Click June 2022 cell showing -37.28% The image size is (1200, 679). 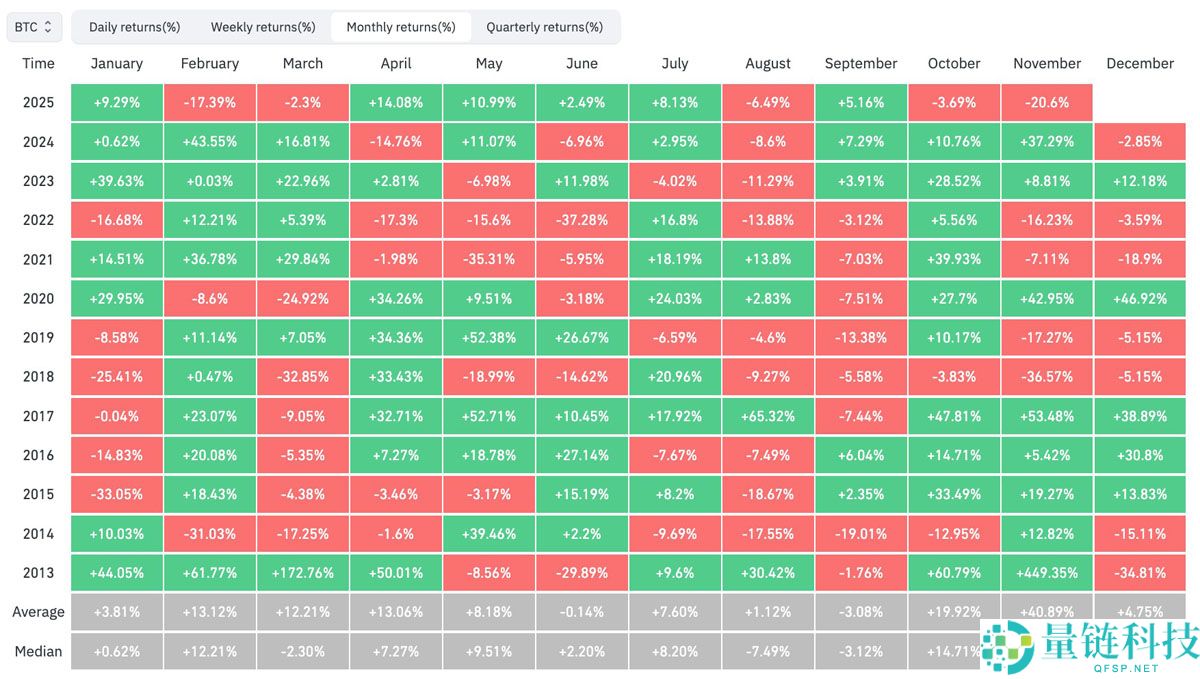[582, 220]
